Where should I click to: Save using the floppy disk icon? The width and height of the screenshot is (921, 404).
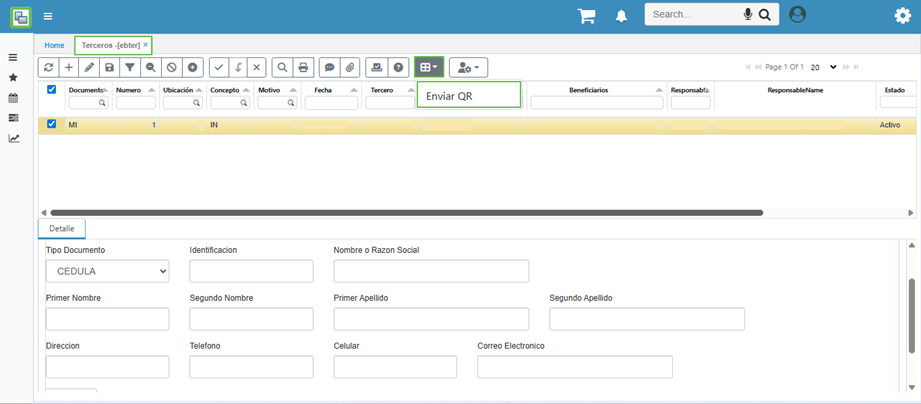point(109,67)
